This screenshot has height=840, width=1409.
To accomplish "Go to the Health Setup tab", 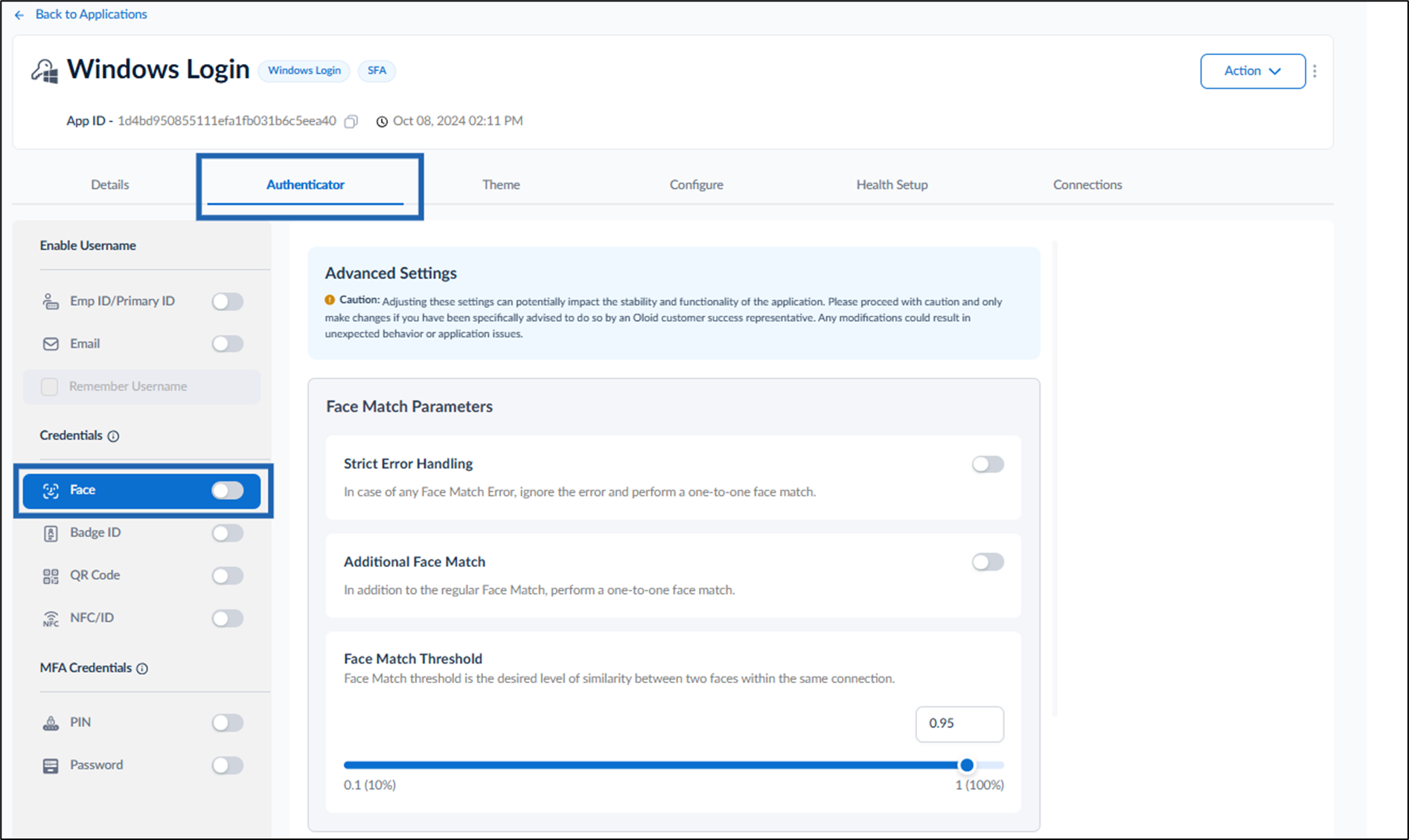I will pyautogui.click(x=892, y=185).
